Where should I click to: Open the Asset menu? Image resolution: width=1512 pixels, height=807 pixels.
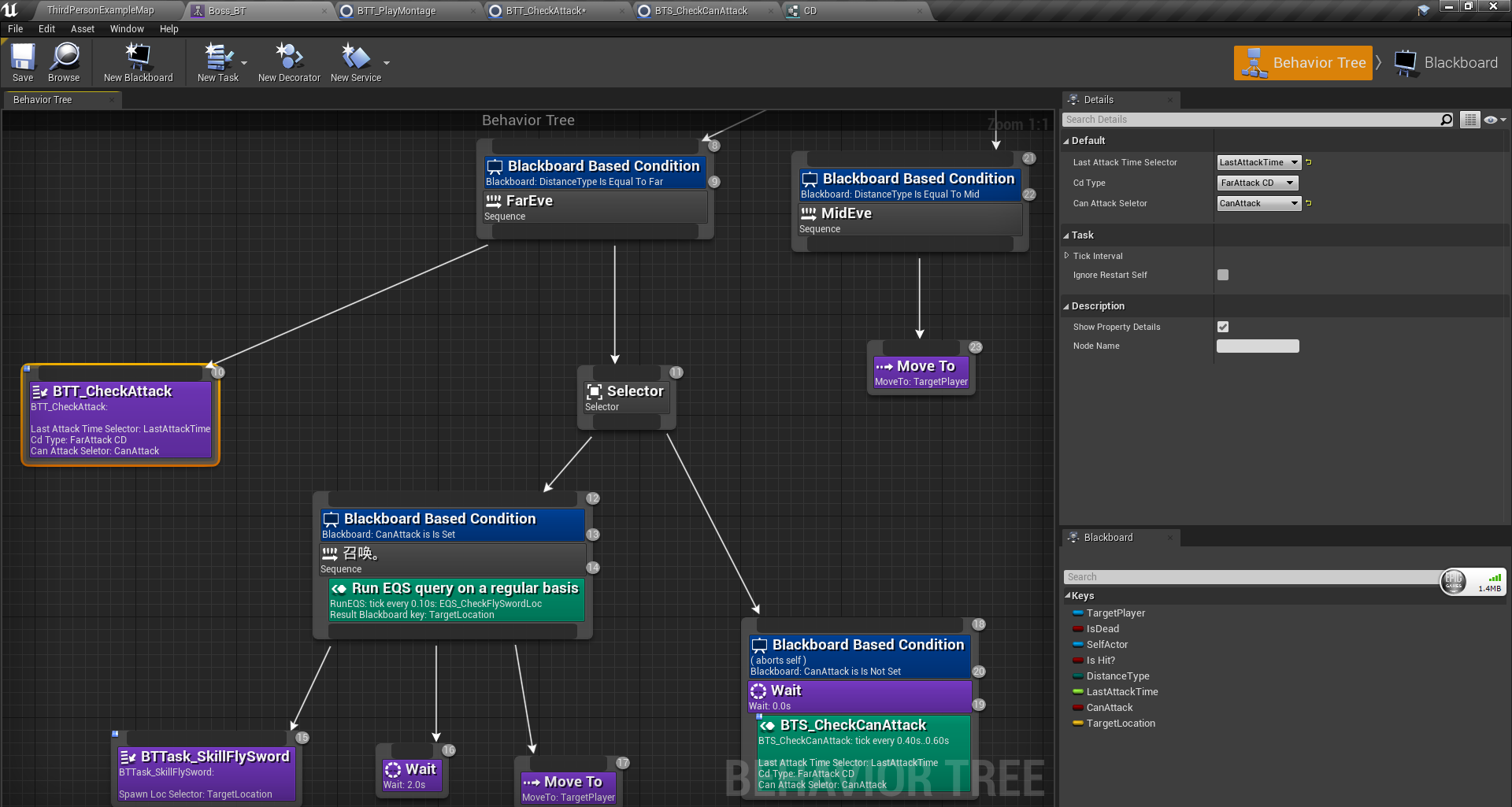(x=82, y=28)
